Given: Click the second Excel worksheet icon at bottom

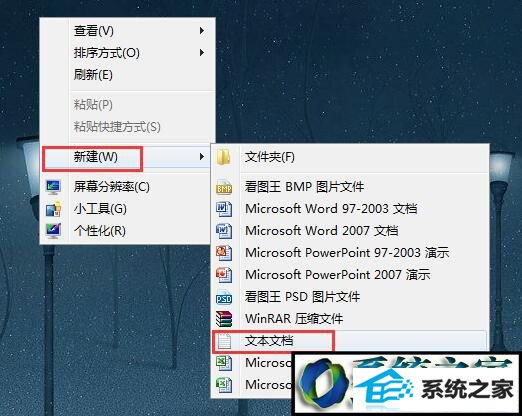Looking at the screenshot, I should tap(224, 385).
